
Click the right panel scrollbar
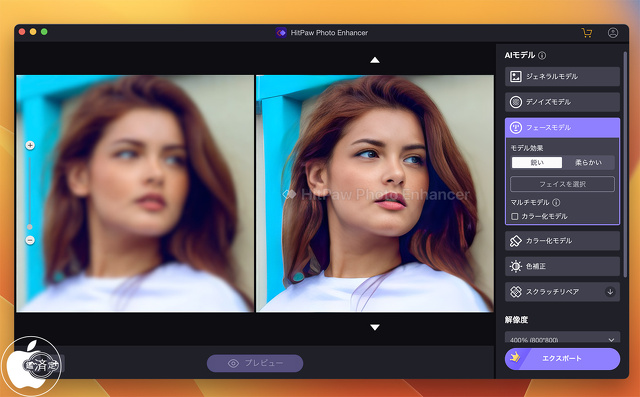click(625, 163)
